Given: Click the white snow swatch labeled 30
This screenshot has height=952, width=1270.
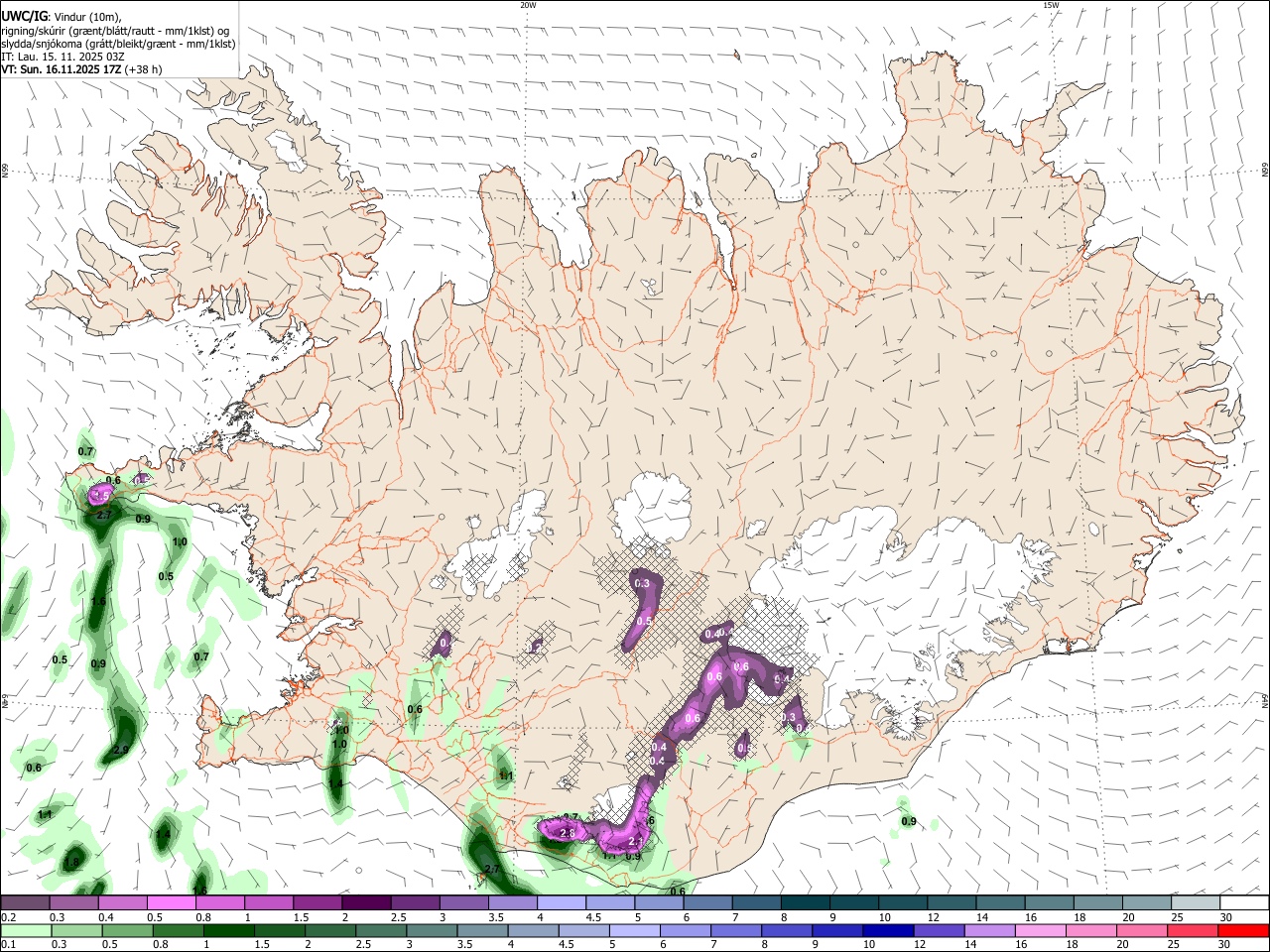Looking at the screenshot, I should click(x=1245, y=902).
